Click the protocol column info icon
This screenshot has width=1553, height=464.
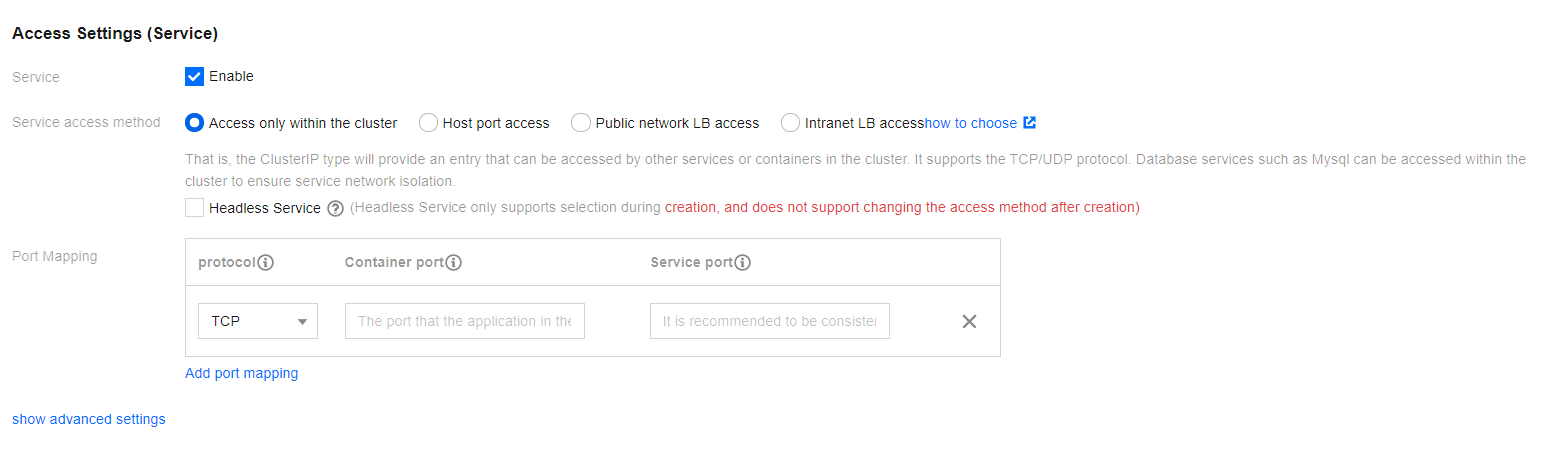pos(266,263)
